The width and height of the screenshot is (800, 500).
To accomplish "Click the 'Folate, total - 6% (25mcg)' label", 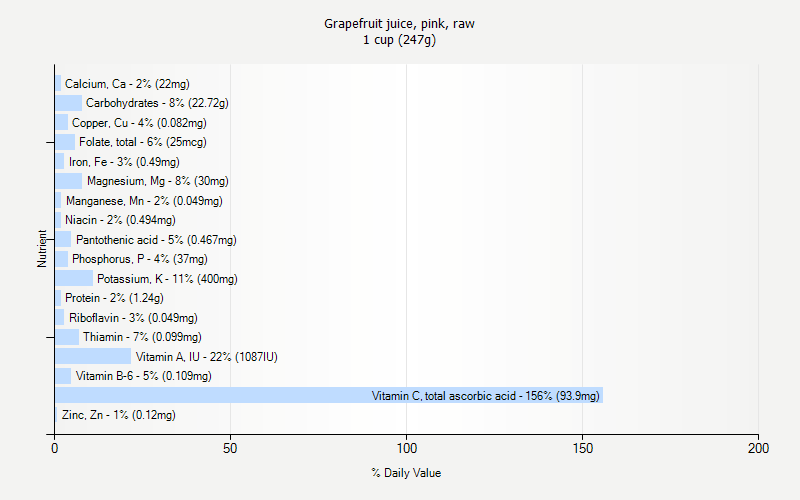I will tap(143, 142).
